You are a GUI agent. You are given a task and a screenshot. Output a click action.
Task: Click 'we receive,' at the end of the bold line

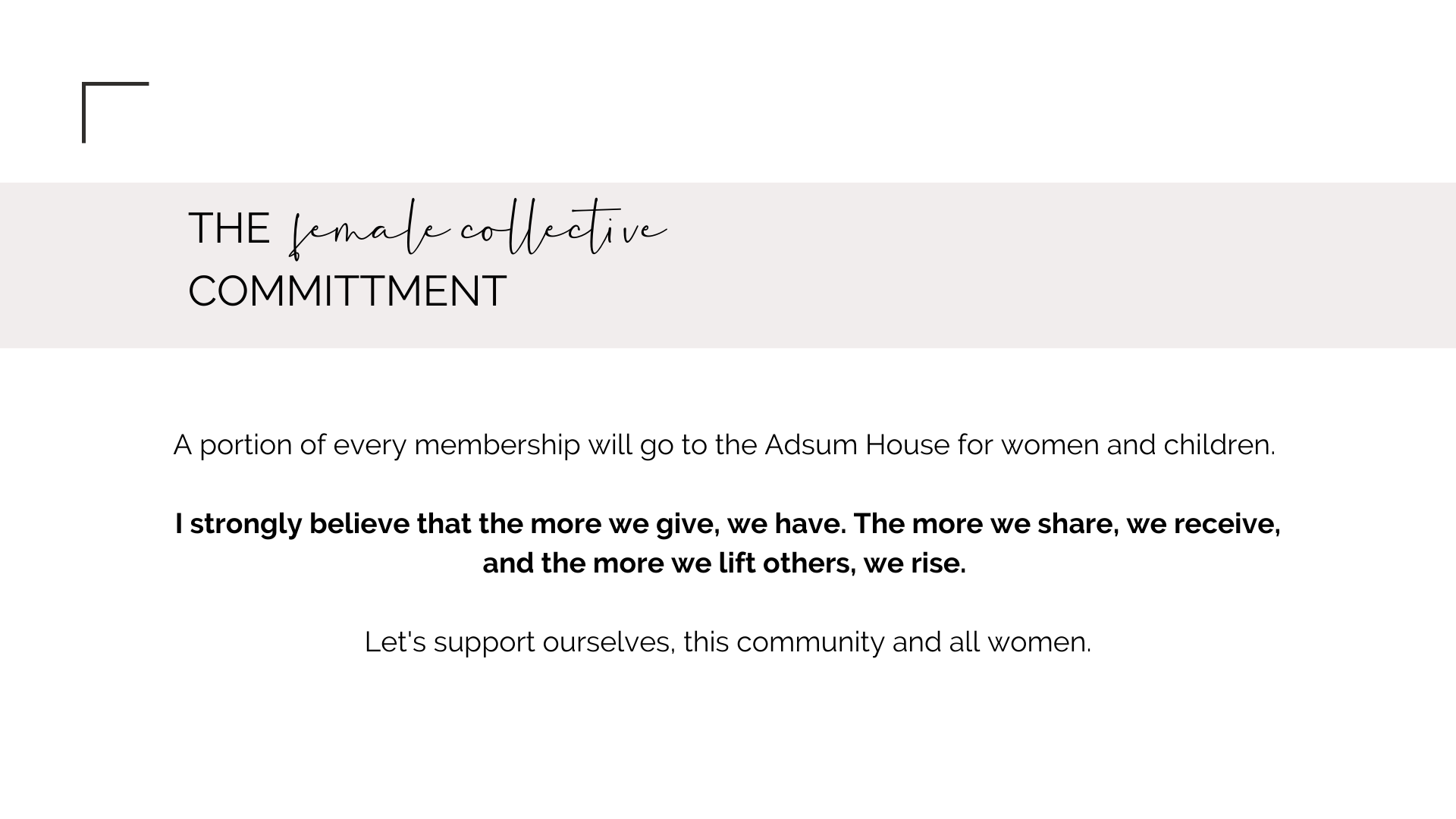[1203, 524]
